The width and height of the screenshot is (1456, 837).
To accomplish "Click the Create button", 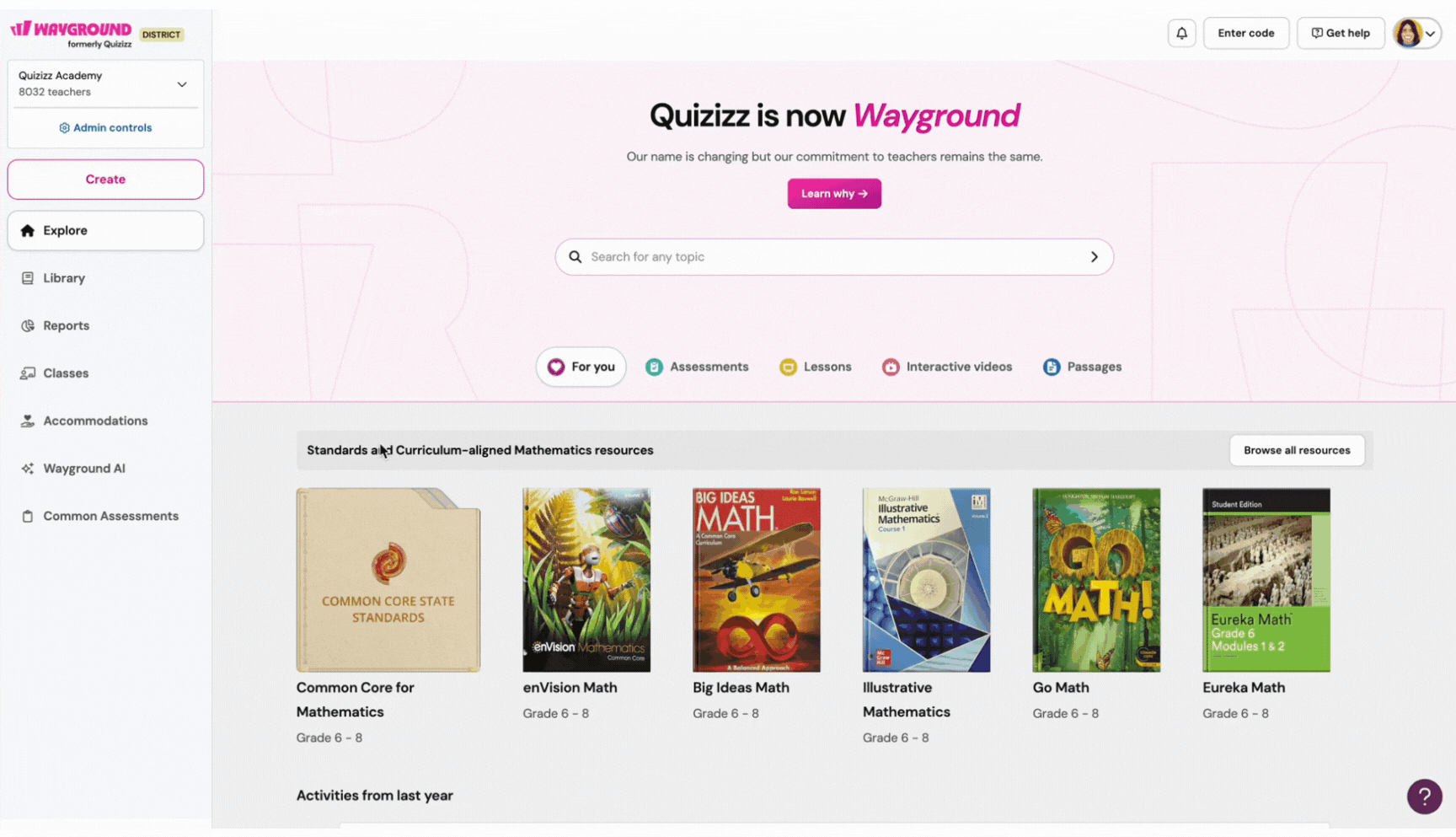I will click(x=105, y=180).
